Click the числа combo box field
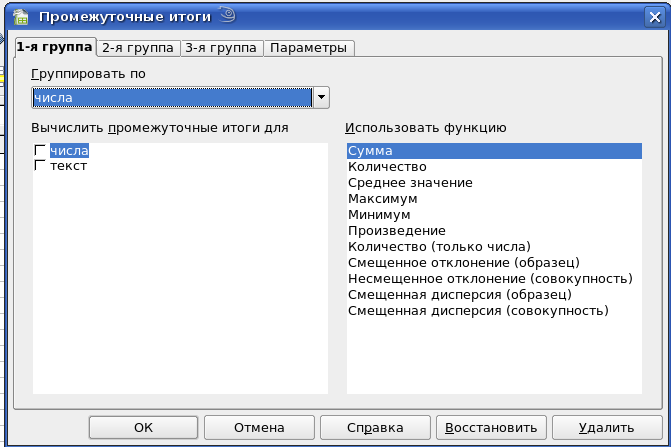This screenshot has width=671, height=447. coord(172,98)
